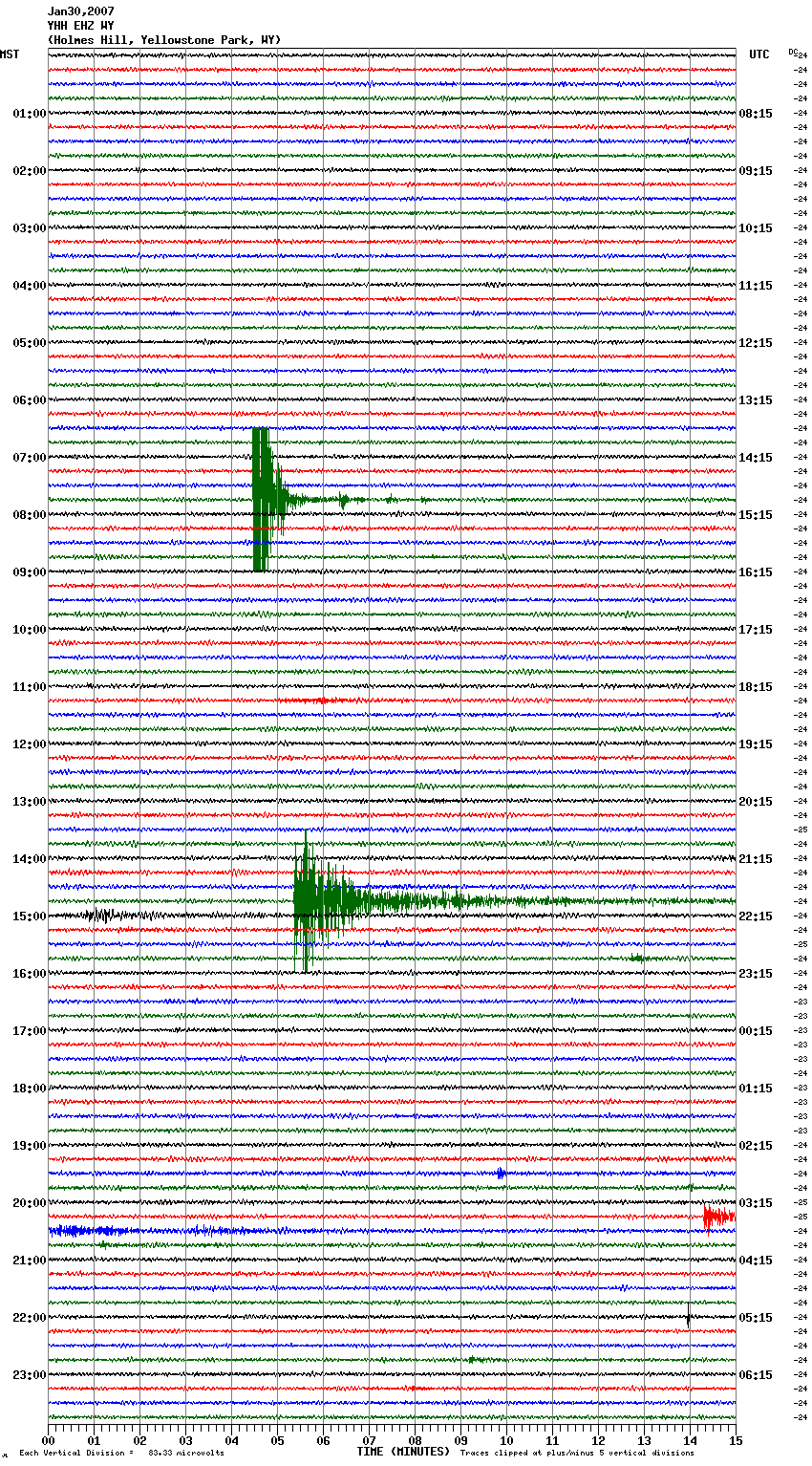Select the 22:00 MST time label

30,1318
